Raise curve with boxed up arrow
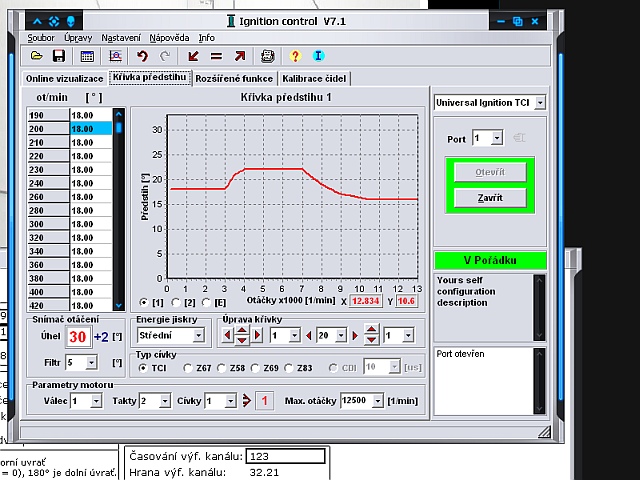Image resolution: width=640 pixels, height=480 pixels. tap(242, 331)
